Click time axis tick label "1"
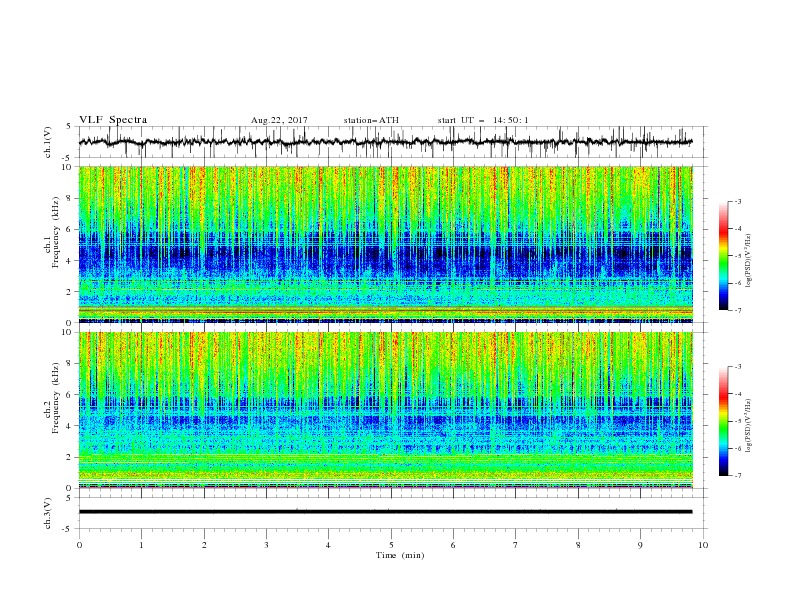The image size is (792, 612). click(x=141, y=545)
